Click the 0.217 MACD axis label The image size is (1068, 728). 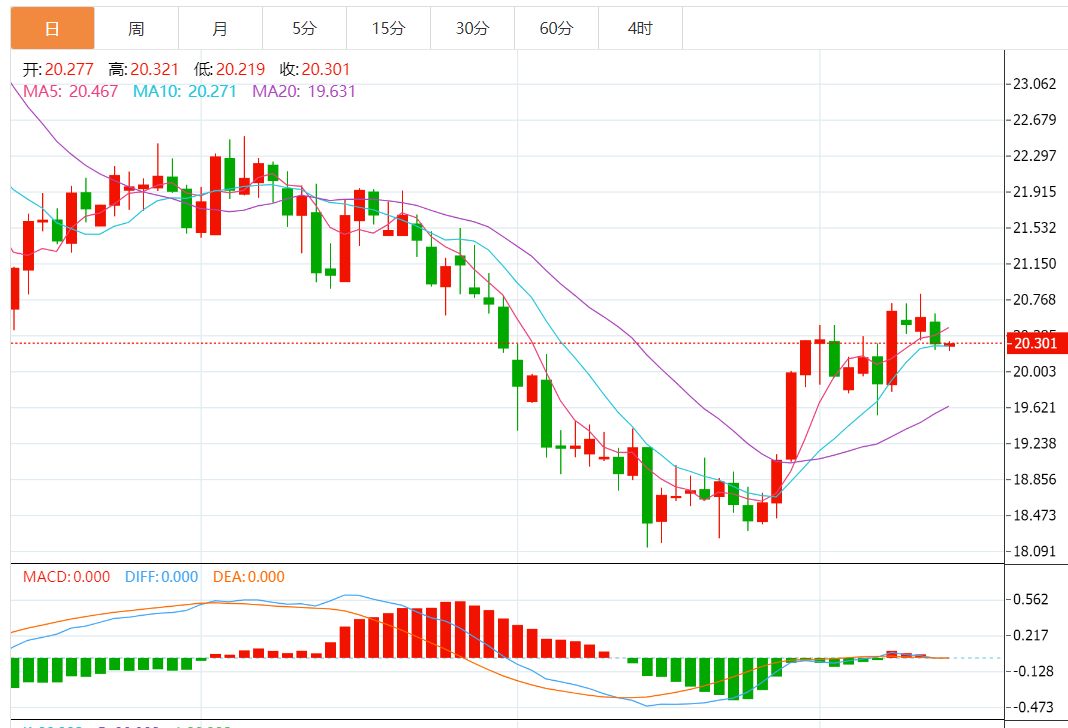1031,635
